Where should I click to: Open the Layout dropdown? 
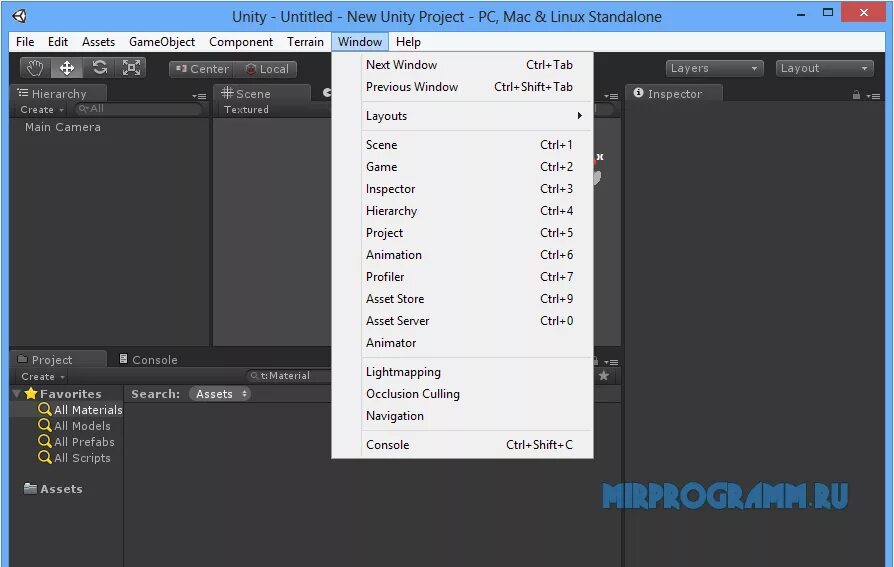[x=824, y=68]
